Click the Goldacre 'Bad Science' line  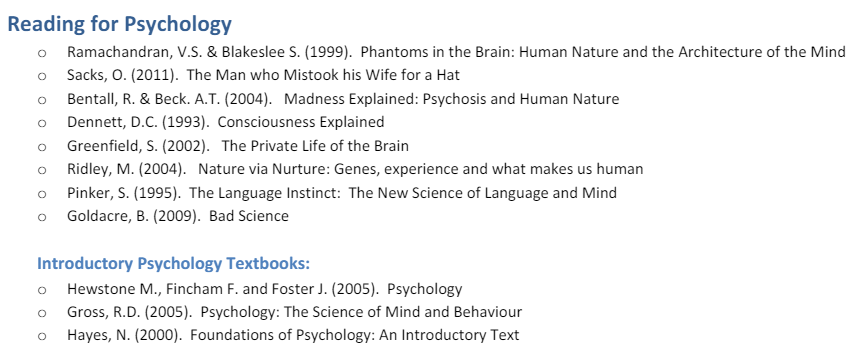coord(178,216)
